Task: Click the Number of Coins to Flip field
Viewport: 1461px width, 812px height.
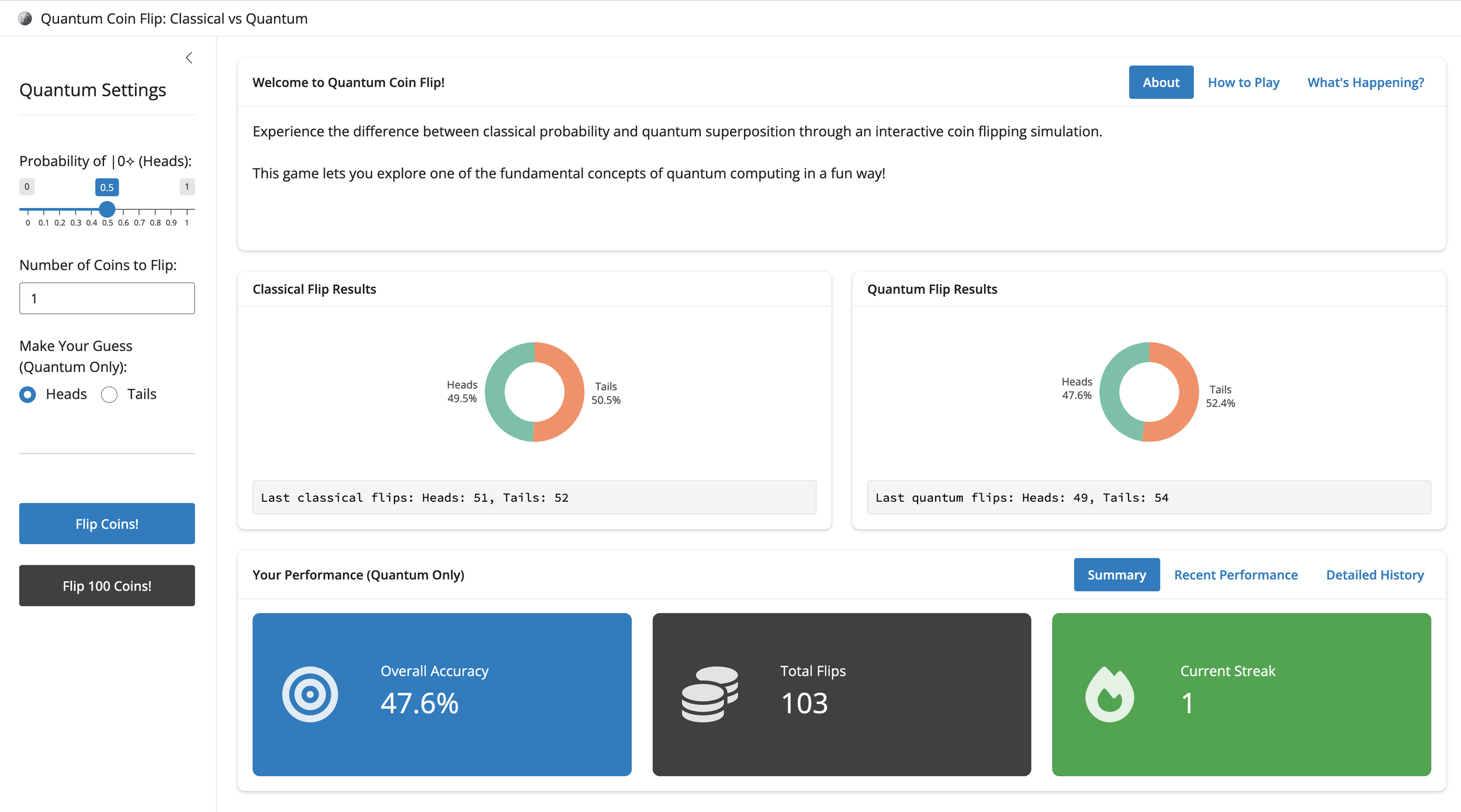Action: point(107,298)
